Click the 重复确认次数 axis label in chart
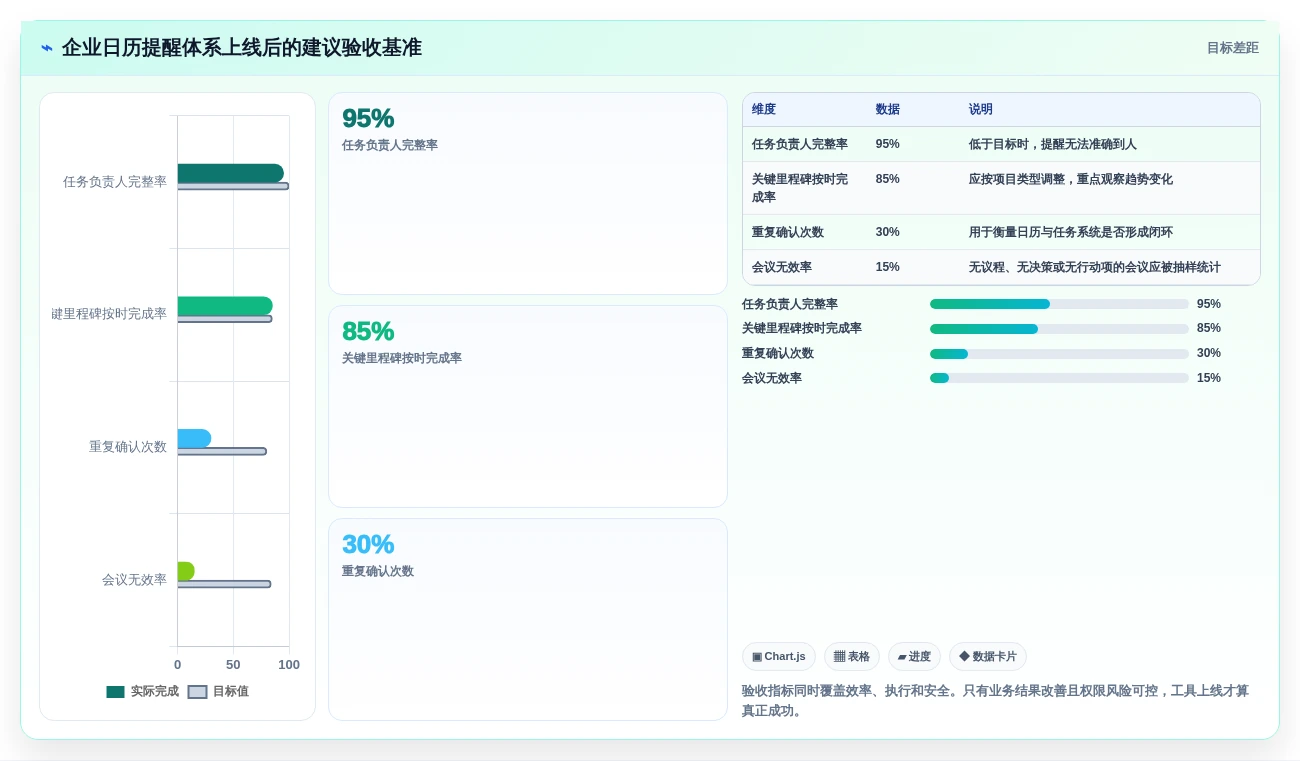This screenshot has height=761, width=1300. pos(128,447)
